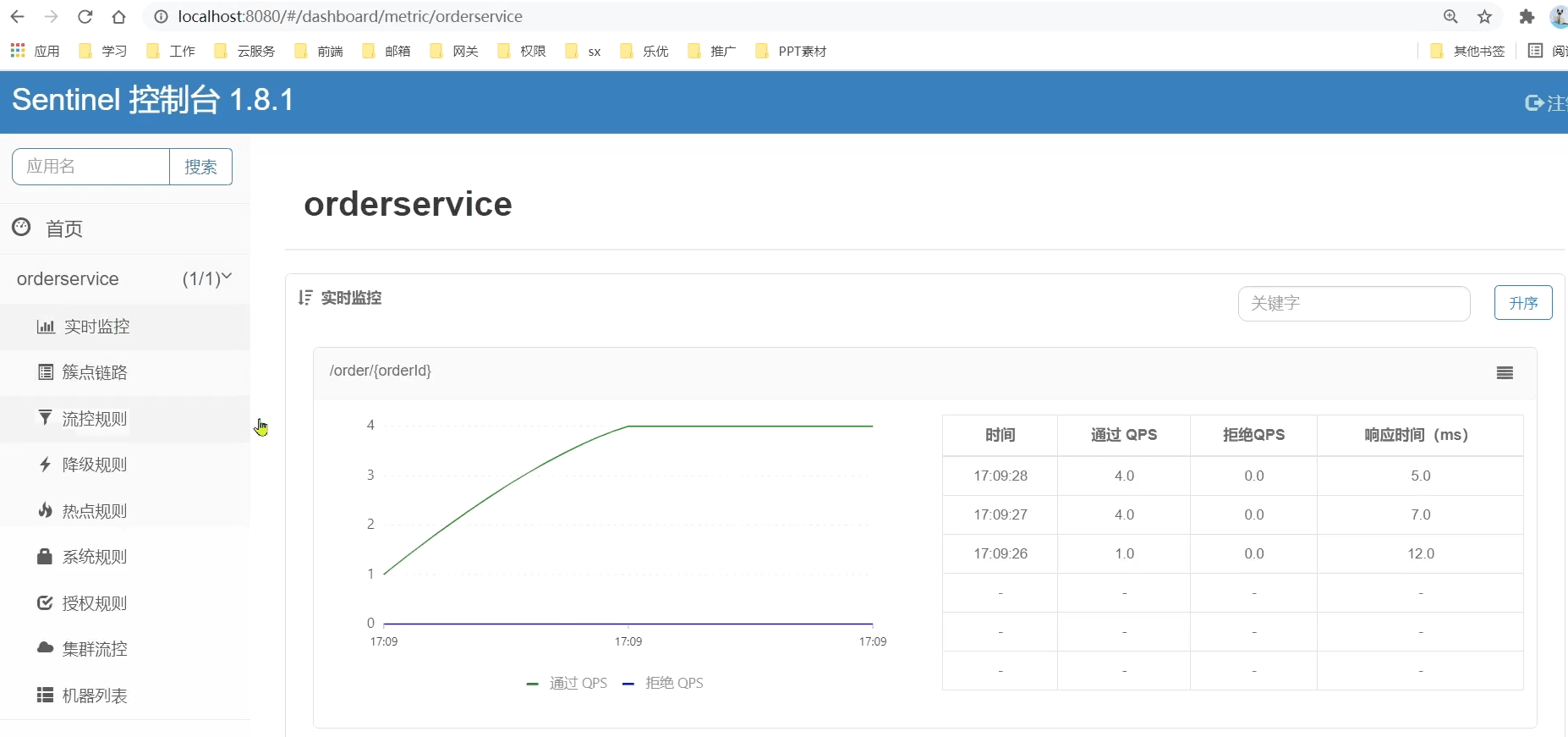Open the 云服务 bookmark folder

coord(245,52)
